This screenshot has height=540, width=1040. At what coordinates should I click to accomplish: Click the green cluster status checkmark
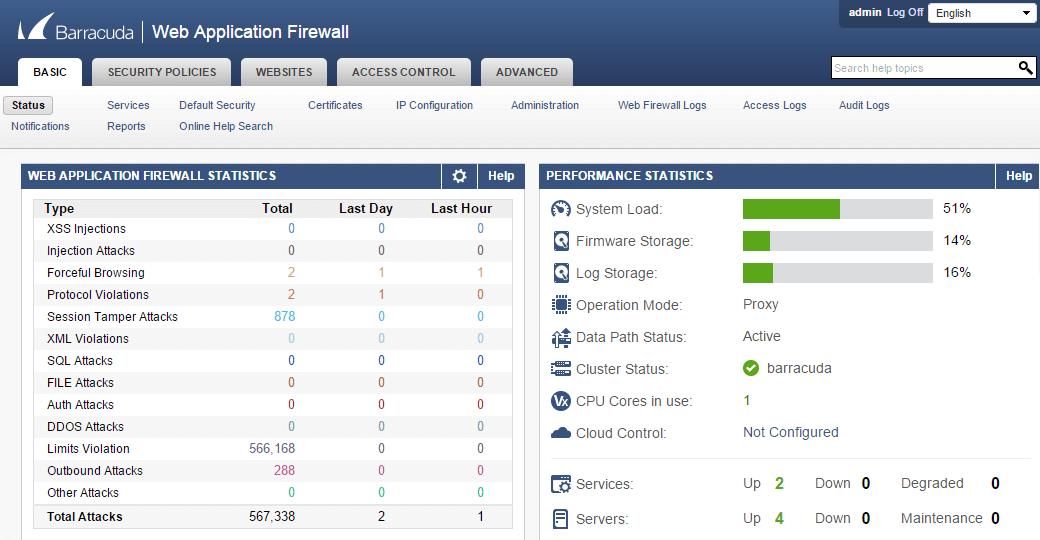point(751,368)
